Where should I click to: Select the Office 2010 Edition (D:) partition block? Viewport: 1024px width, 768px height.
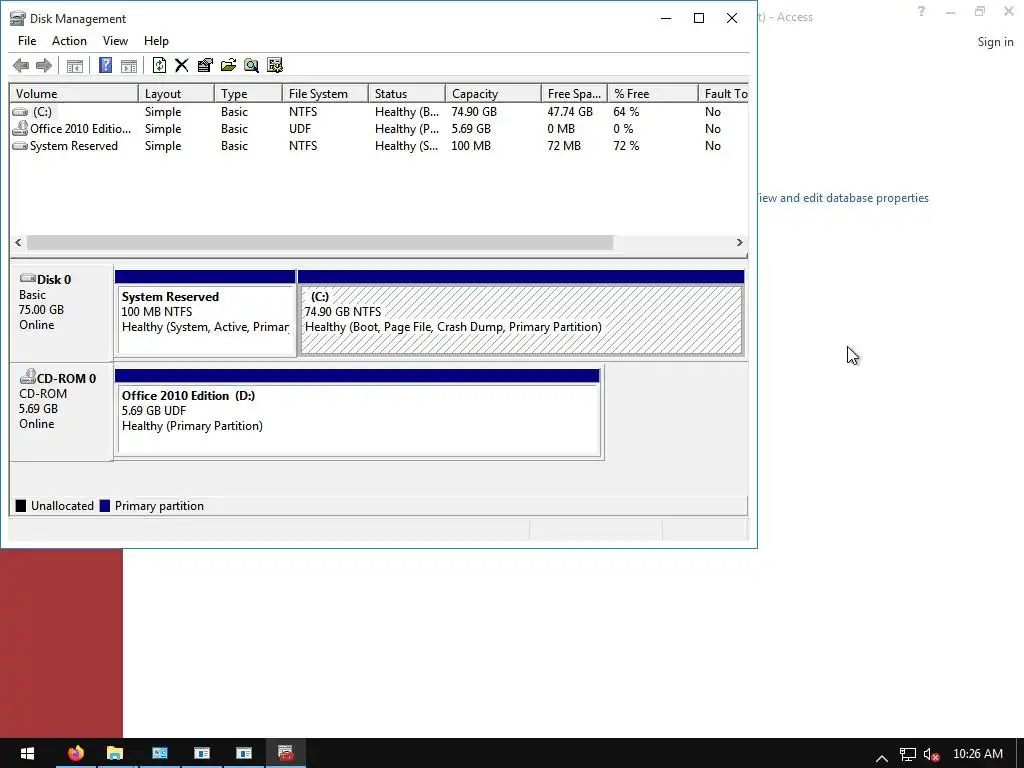pyautogui.click(x=357, y=413)
